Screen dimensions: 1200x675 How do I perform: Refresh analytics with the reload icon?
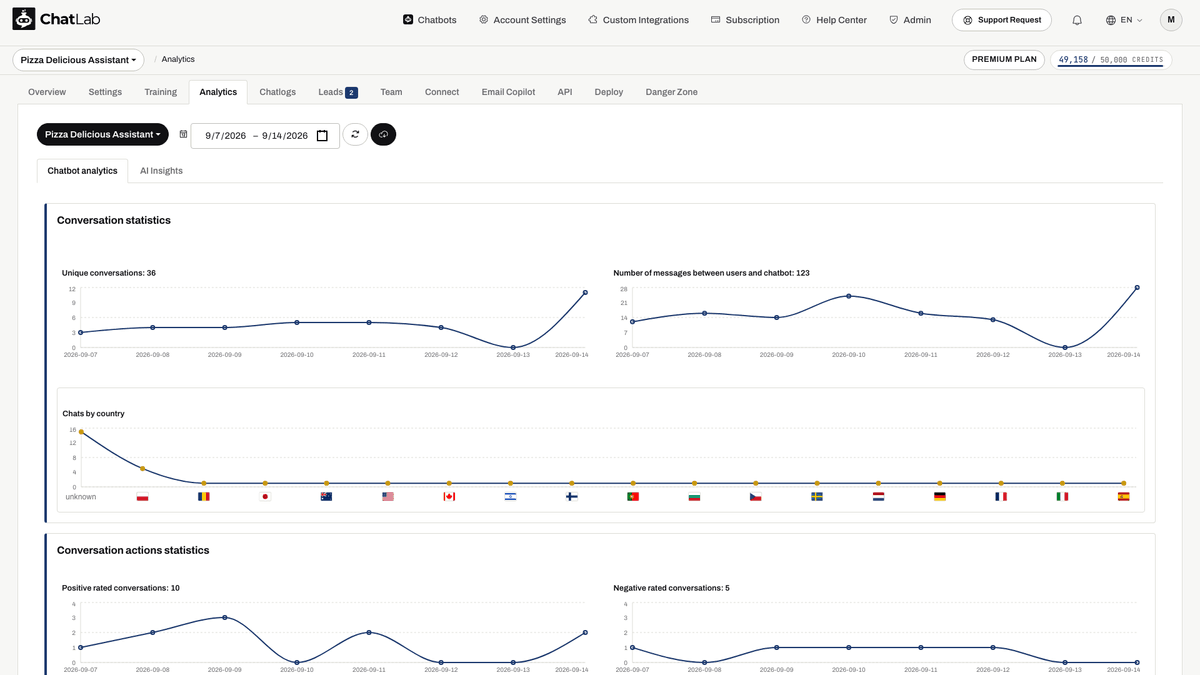[355, 134]
